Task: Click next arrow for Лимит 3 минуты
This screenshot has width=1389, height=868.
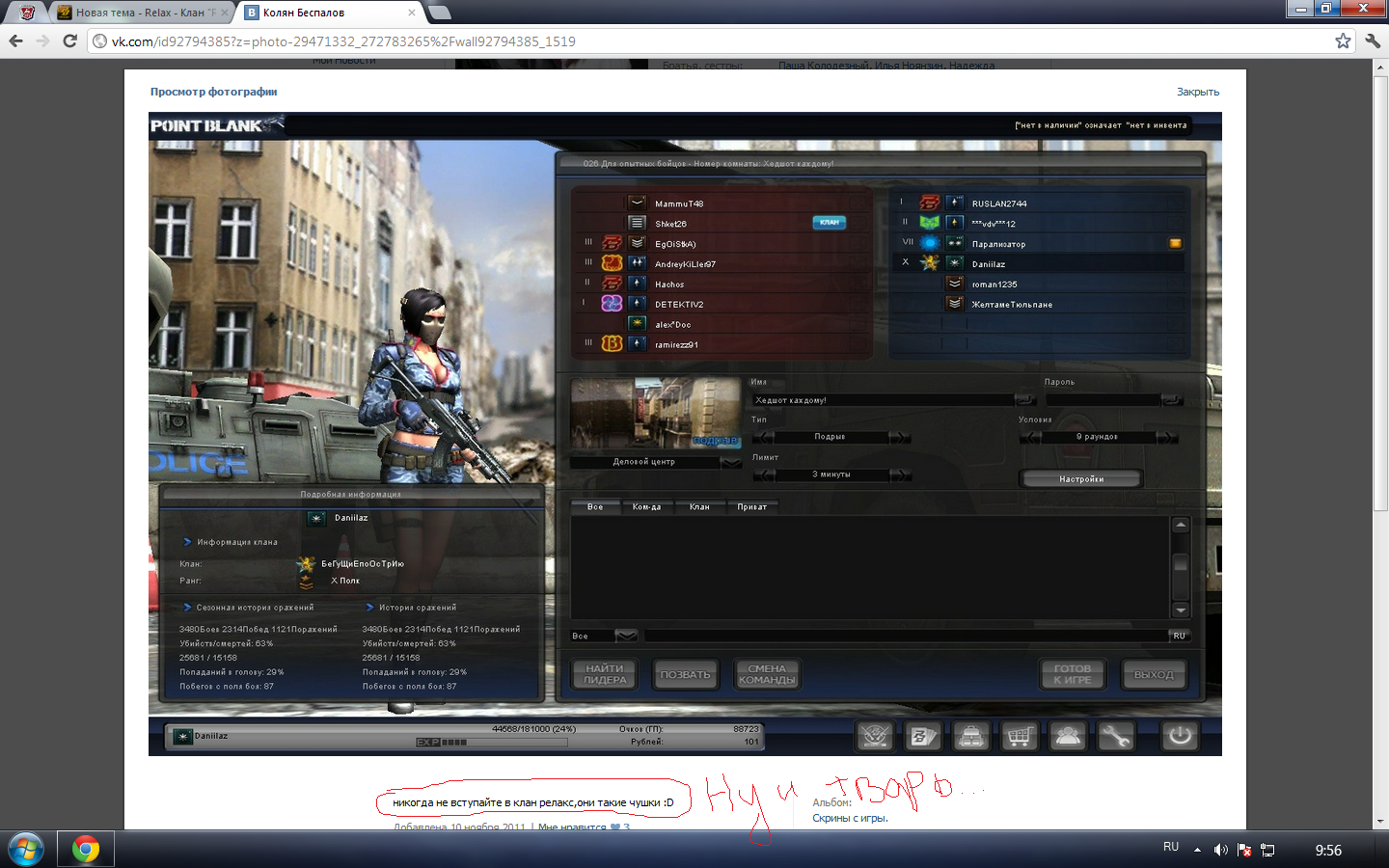Action: click(x=899, y=475)
